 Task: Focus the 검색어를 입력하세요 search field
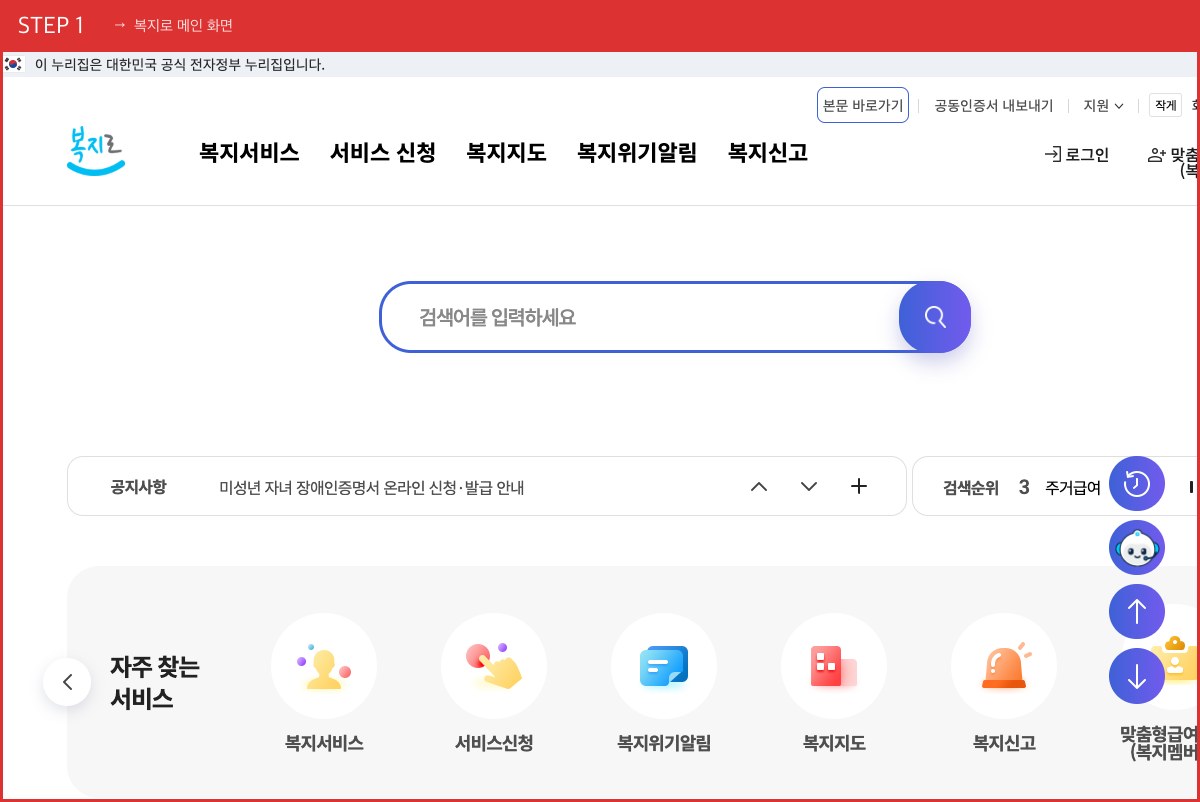(640, 317)
